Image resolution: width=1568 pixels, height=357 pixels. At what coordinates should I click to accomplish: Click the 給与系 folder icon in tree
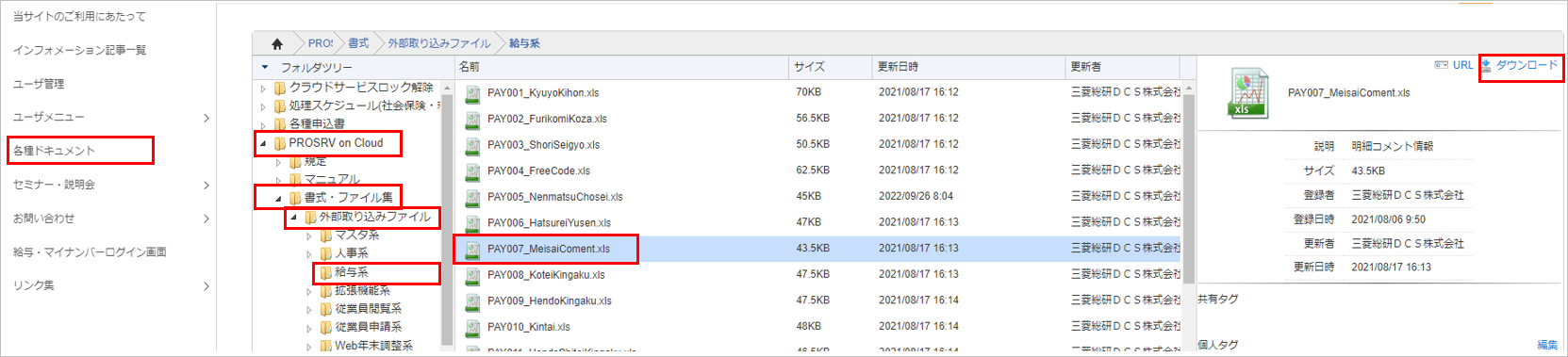(x=326, y=272)
